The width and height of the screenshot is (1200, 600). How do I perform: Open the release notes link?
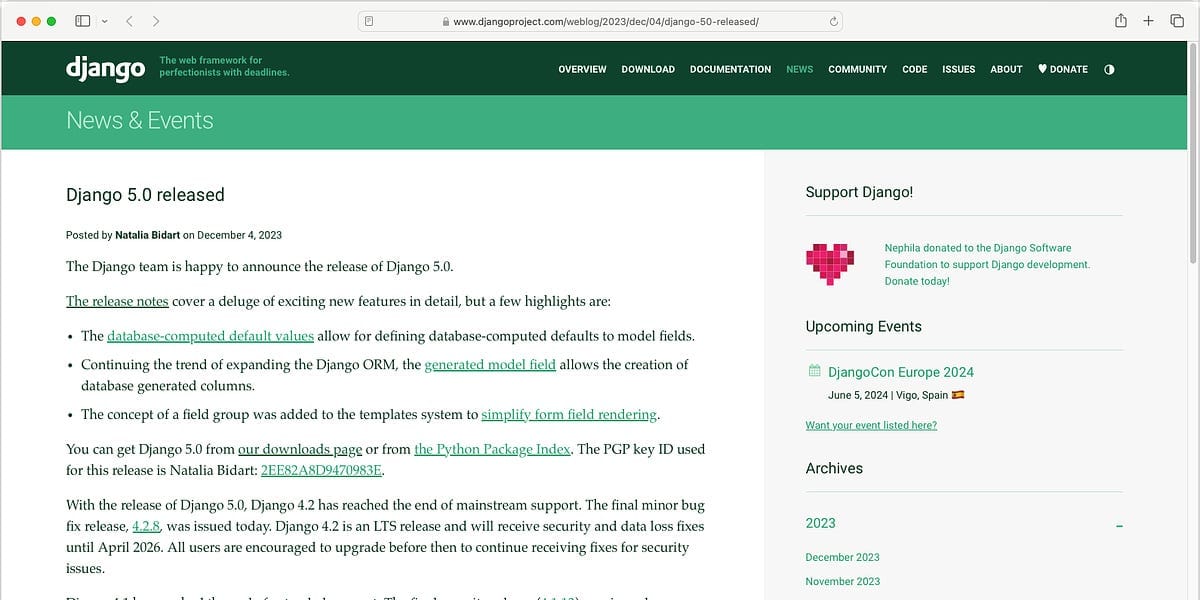[x=116, y=300]
